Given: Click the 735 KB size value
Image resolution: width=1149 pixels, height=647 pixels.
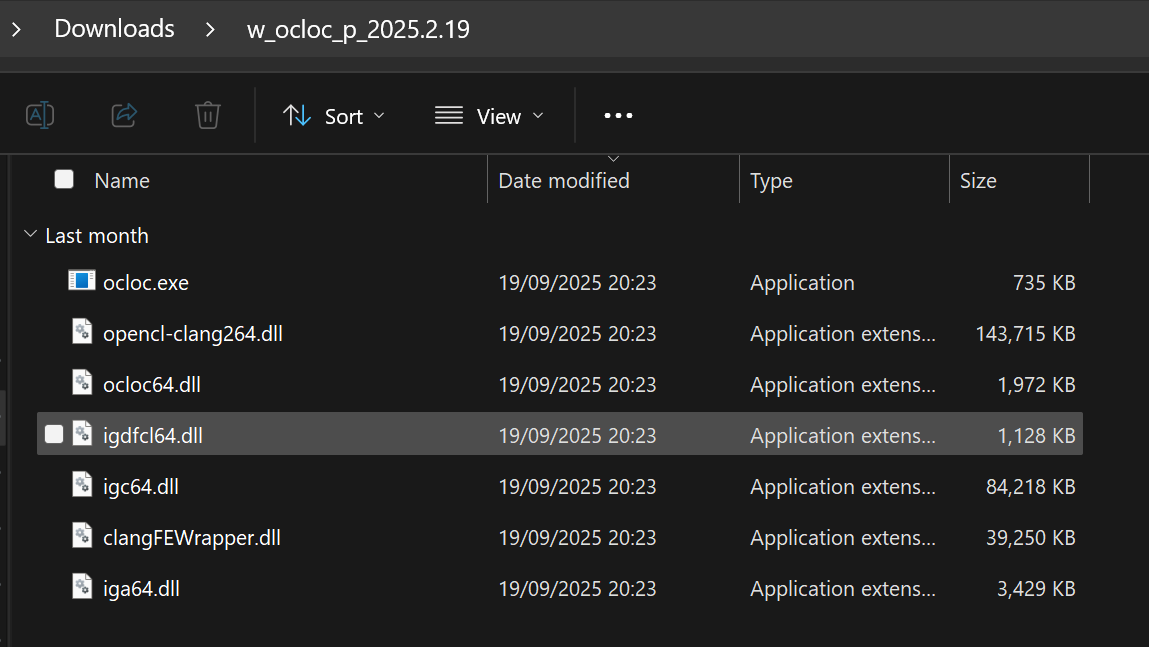Looking at the screenshot, I should pos(1043,283).
